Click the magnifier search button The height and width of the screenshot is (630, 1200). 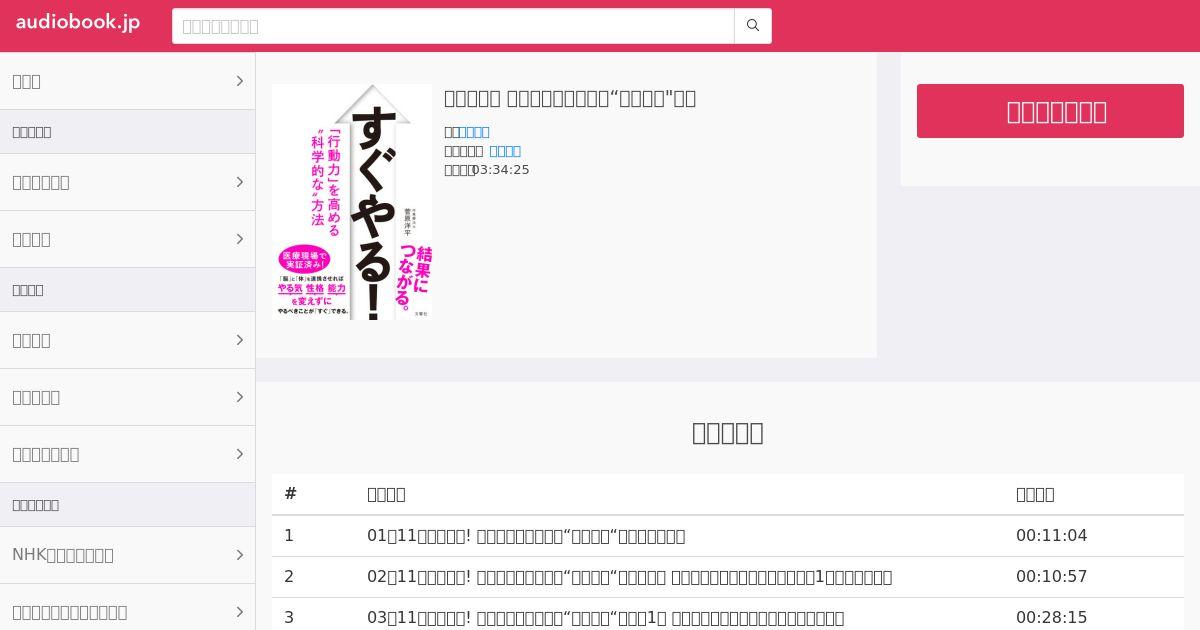(x=753, y=26)
